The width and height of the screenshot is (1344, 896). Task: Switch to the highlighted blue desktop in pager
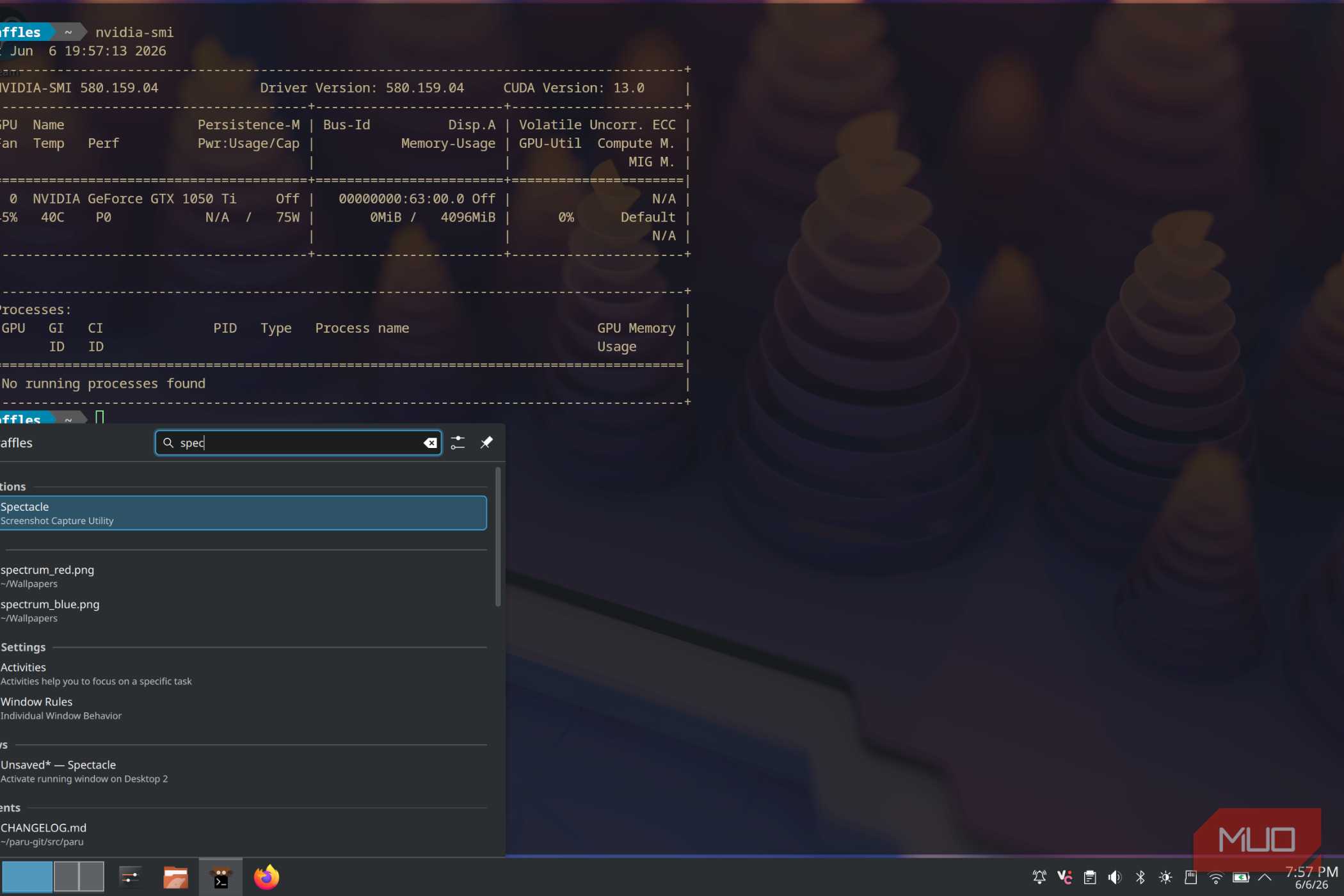pyautogui.click(x=27, y=877)
